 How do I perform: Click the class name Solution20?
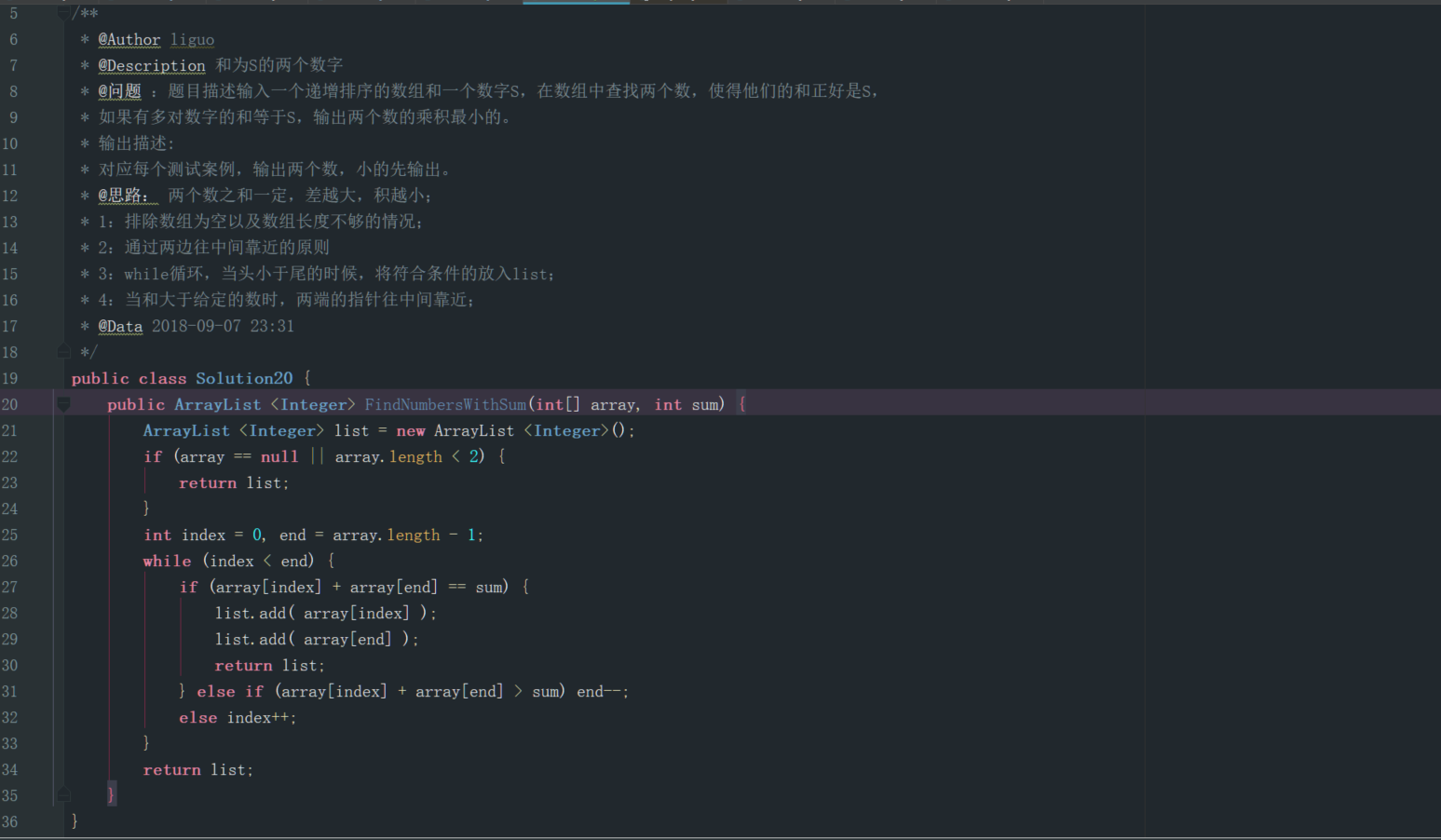click(x=244, y=378)
